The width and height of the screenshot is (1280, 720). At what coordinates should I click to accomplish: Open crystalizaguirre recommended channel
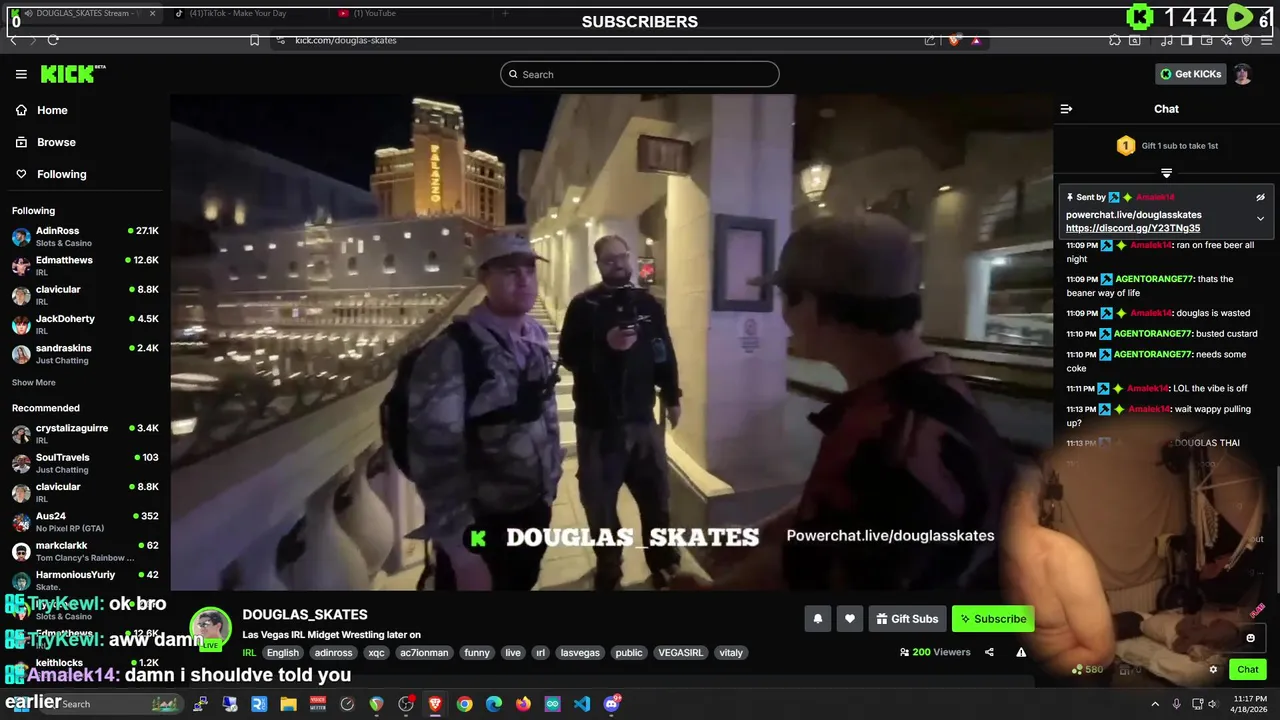tap(85, 433)
